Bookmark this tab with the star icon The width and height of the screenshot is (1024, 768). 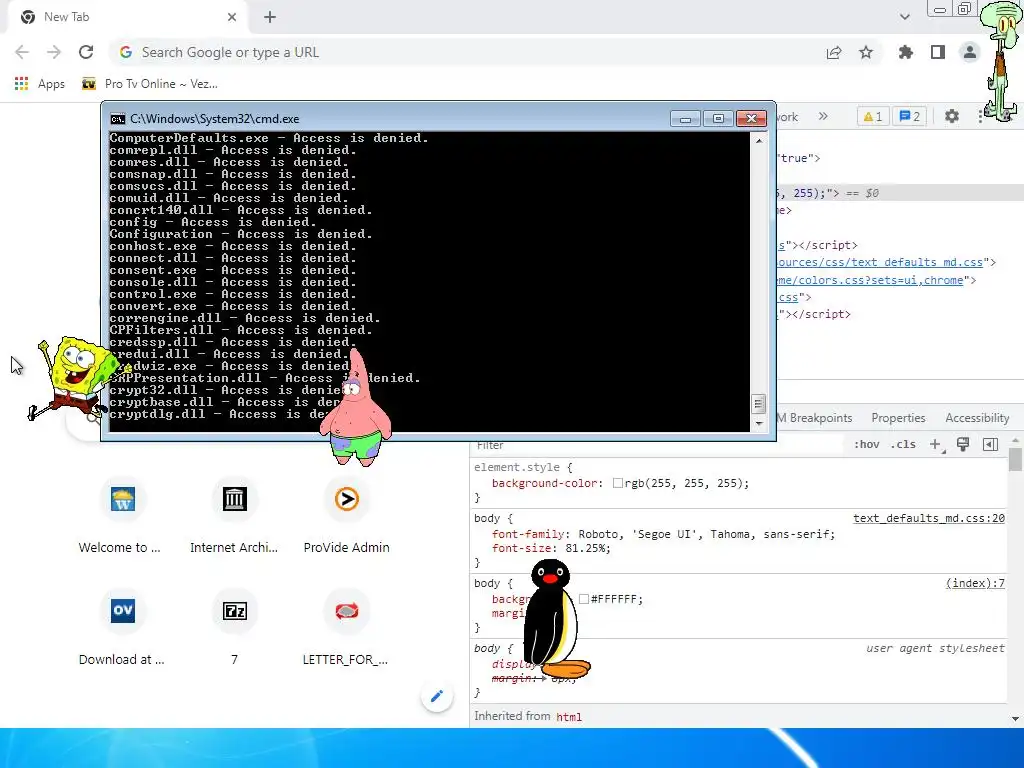(x=866, y=52)
